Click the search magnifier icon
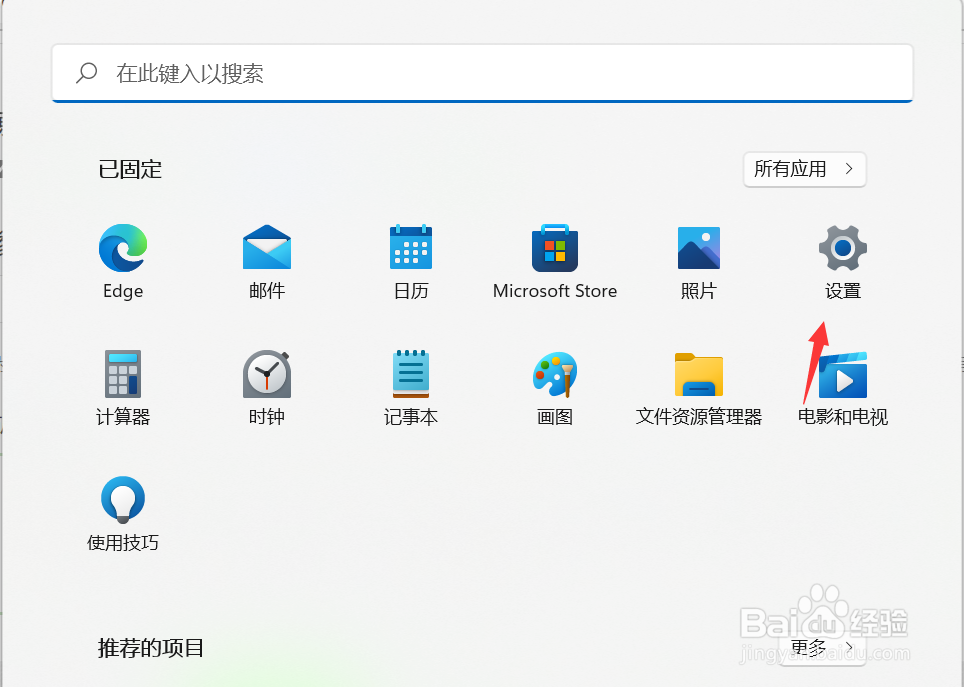The height and width of the screenshot is (687, 964). point(87,73)
